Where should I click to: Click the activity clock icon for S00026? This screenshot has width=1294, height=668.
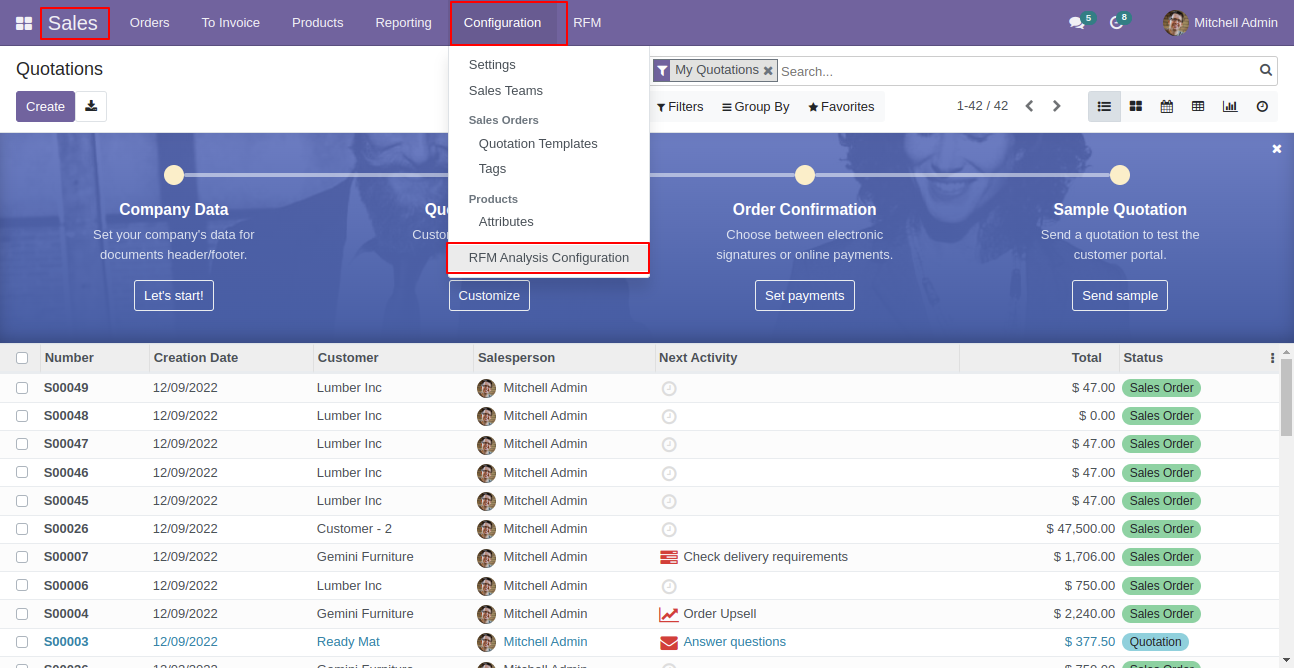click(x=669, y=529)
